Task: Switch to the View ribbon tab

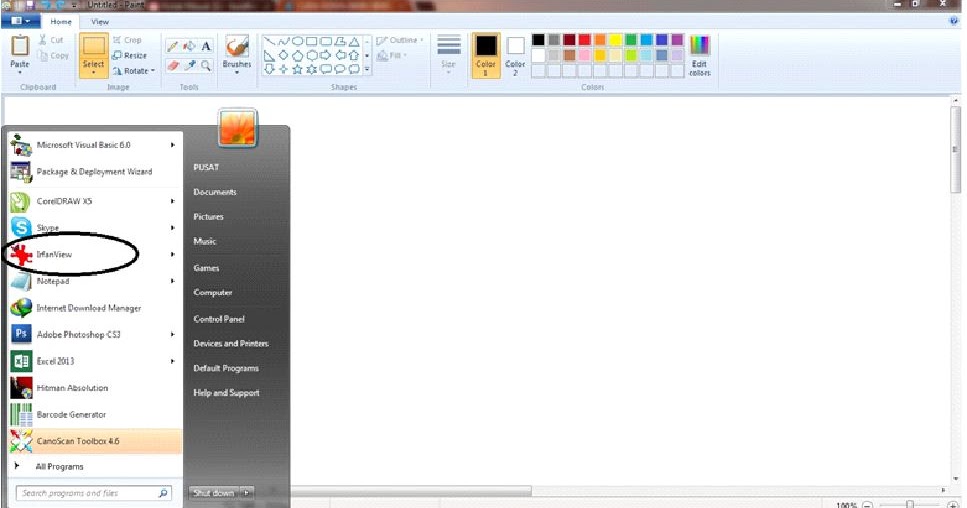Action: [100, 22]
